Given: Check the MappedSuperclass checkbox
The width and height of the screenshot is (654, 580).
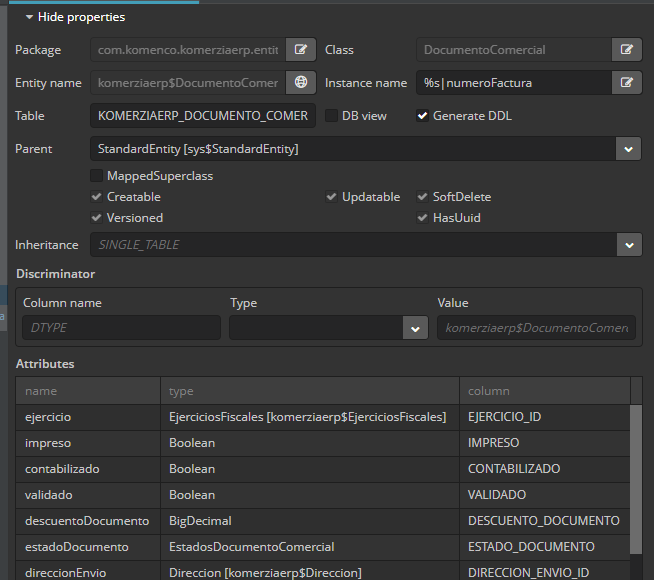Looking at the screenshot, I should [x=97, y=176].
